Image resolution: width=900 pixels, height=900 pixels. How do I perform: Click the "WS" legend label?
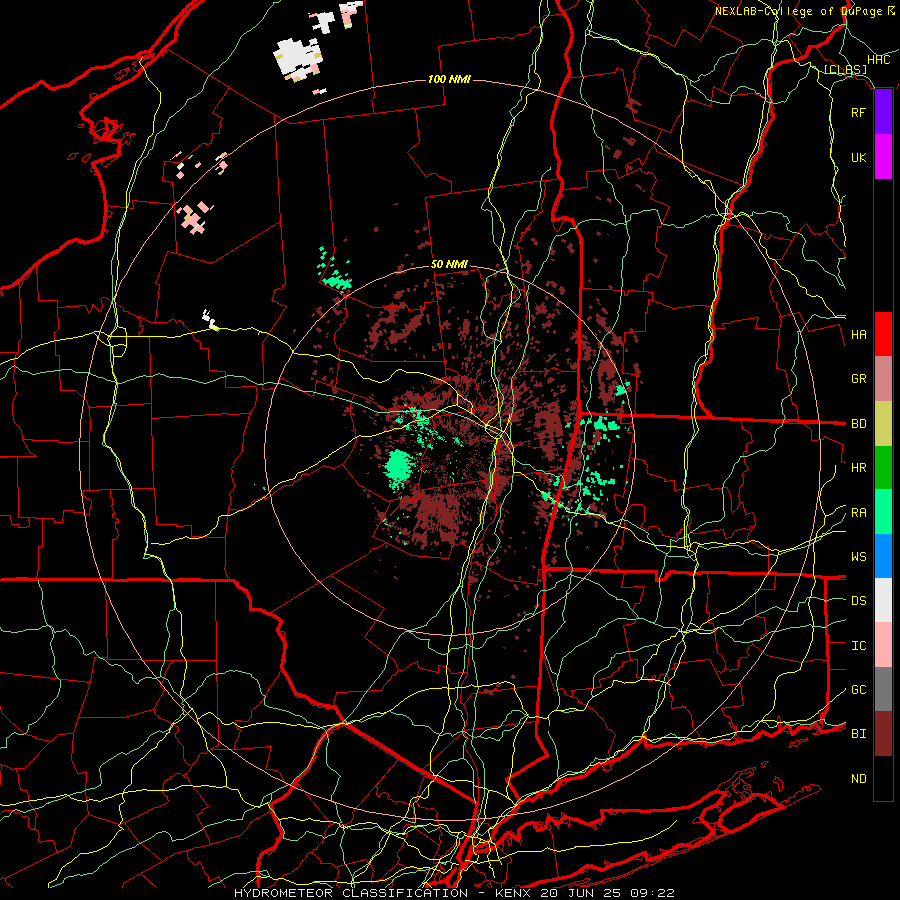click(859, 557)
